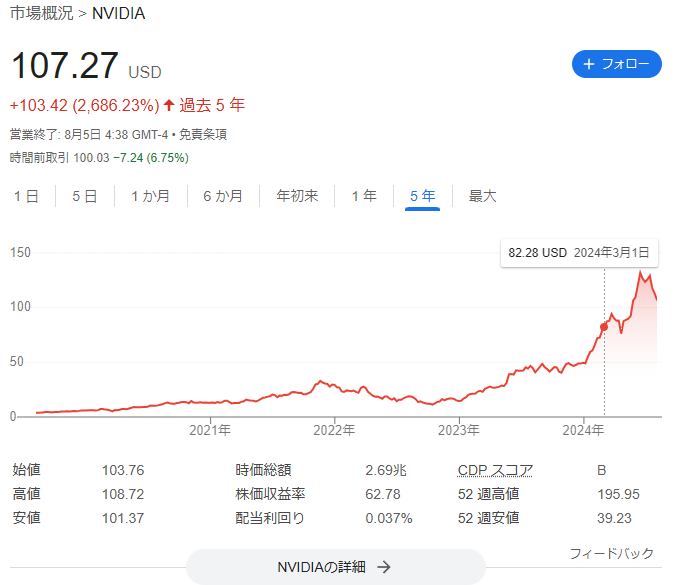Switch to the 6 か月 tab
The height and width of the screenshot is (585, 680).
point(223,196)
